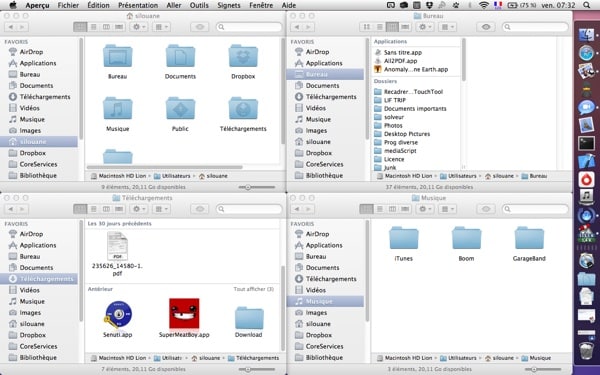This screenshot has width=600, height=375.
Task: Open the arrange-by dropdown in silouane window
Action: pyautogui.click(x=161, y=27)
